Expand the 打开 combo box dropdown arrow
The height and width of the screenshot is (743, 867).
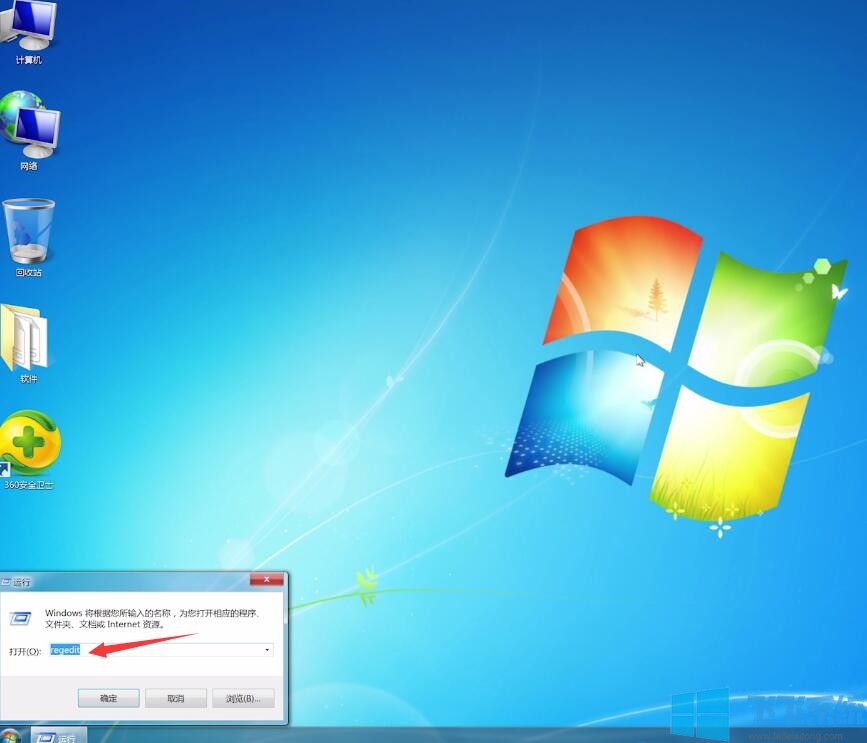click(x=267, y=650)
